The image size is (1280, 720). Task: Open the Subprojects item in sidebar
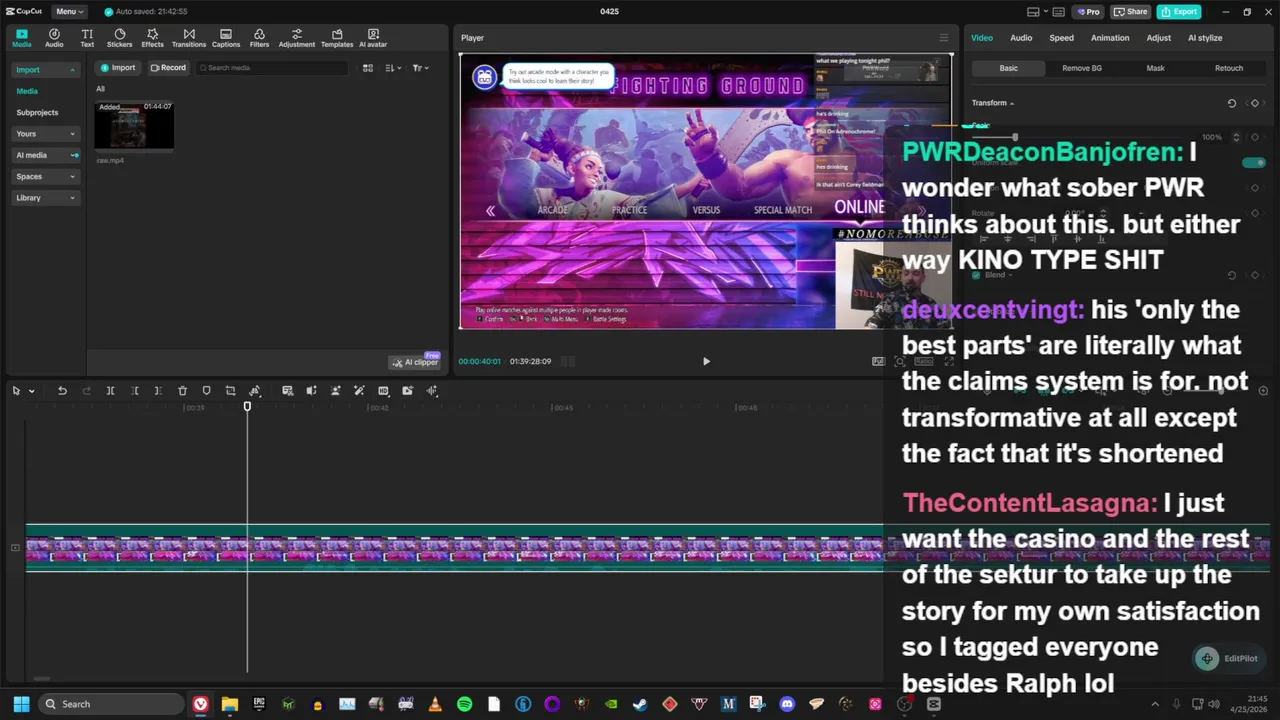(37, 112)
